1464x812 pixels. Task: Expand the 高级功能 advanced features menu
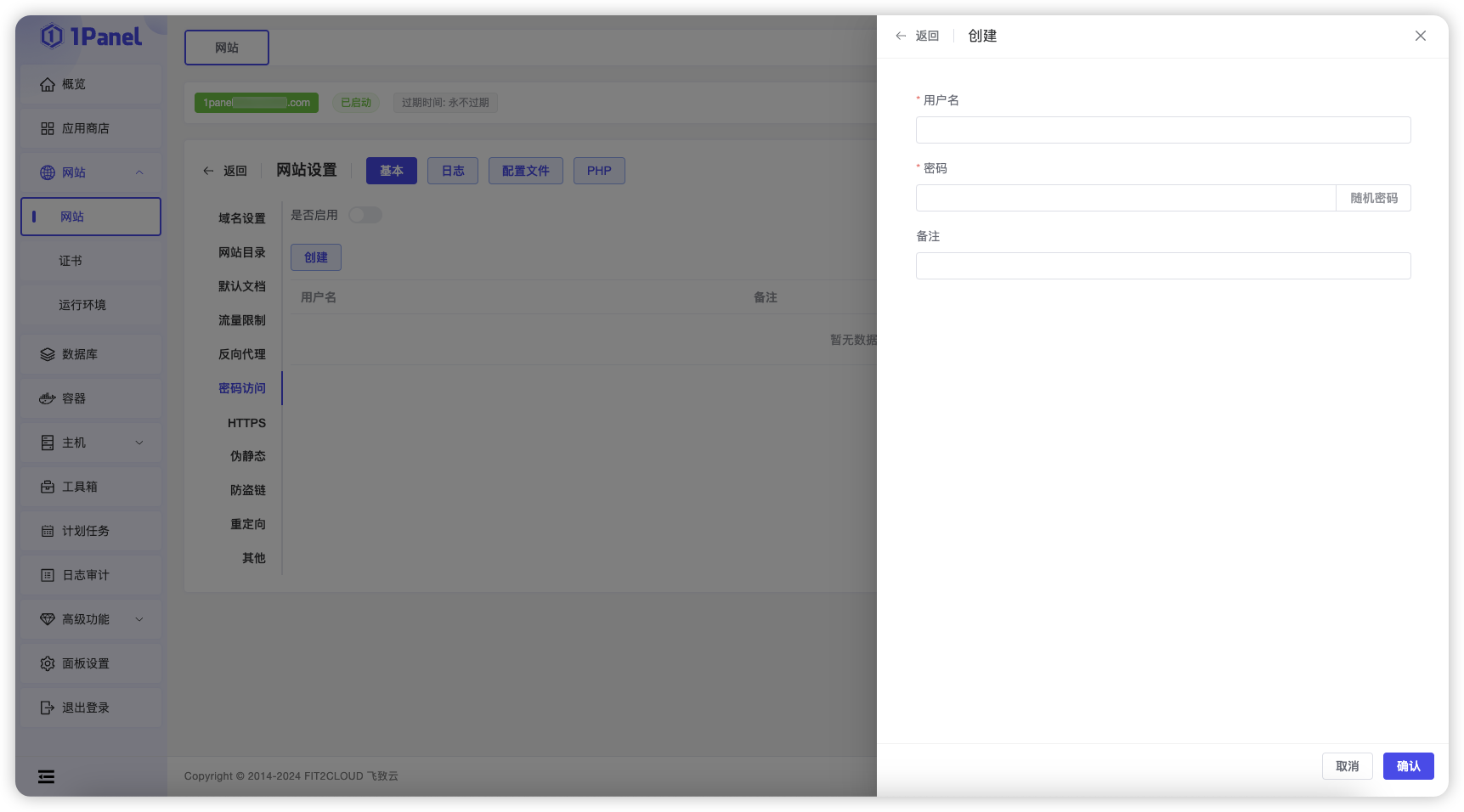click(x=89, y=619)
